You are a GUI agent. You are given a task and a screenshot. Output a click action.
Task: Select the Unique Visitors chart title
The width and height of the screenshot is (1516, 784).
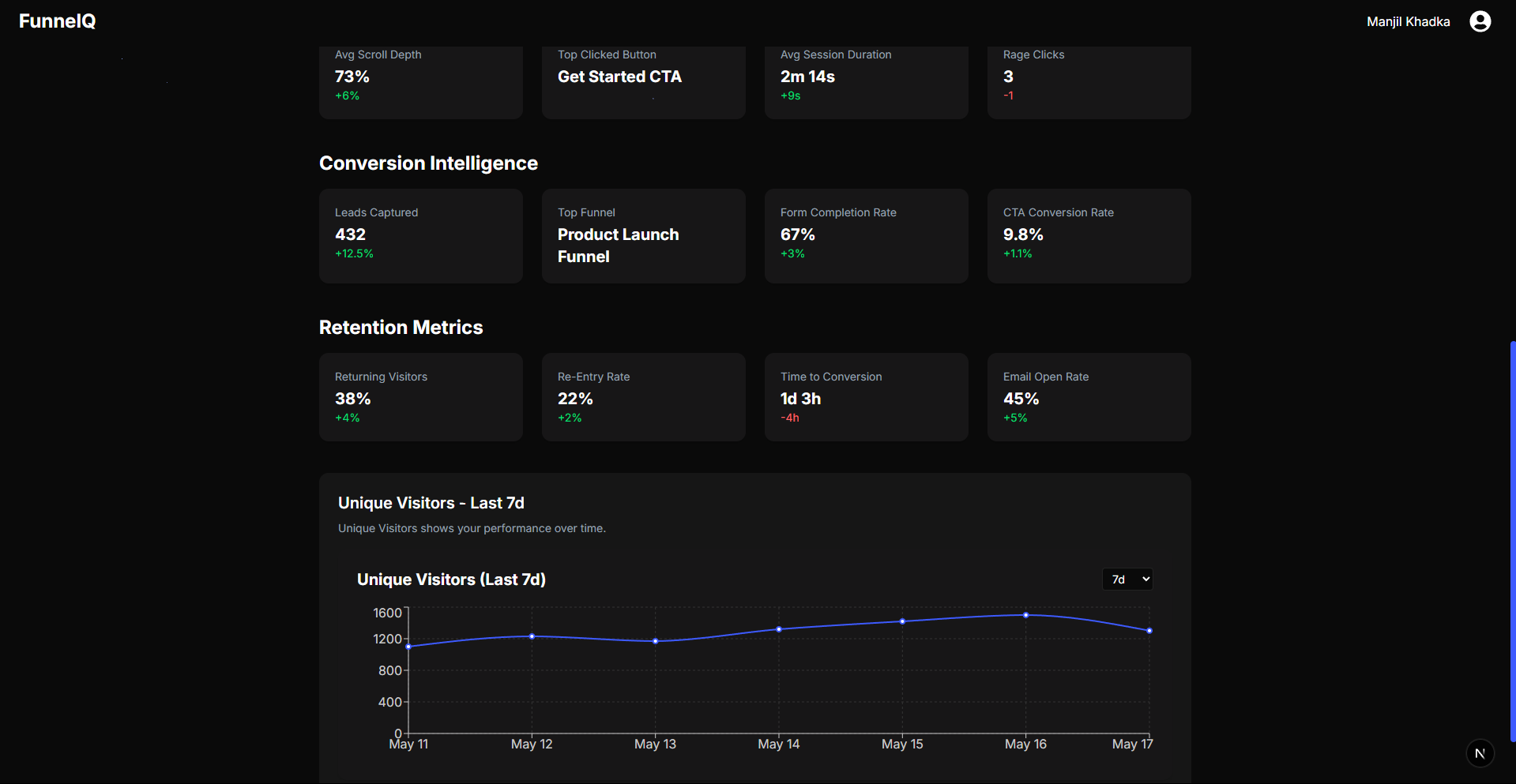pos(451,579)
